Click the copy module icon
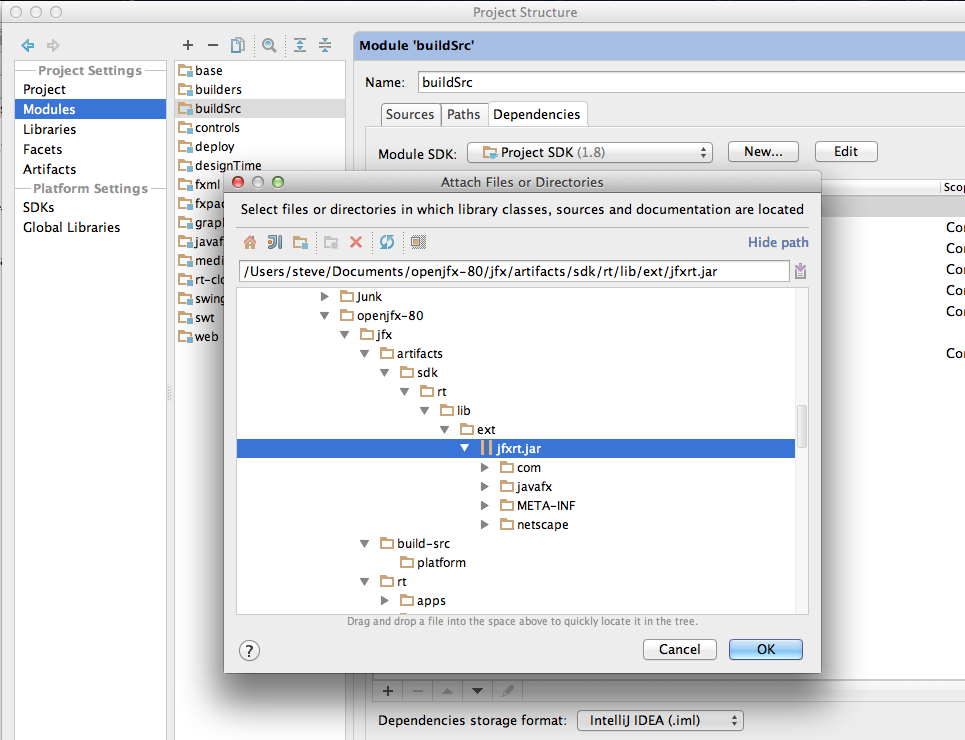The image size is (965, 740). point(238,45)
